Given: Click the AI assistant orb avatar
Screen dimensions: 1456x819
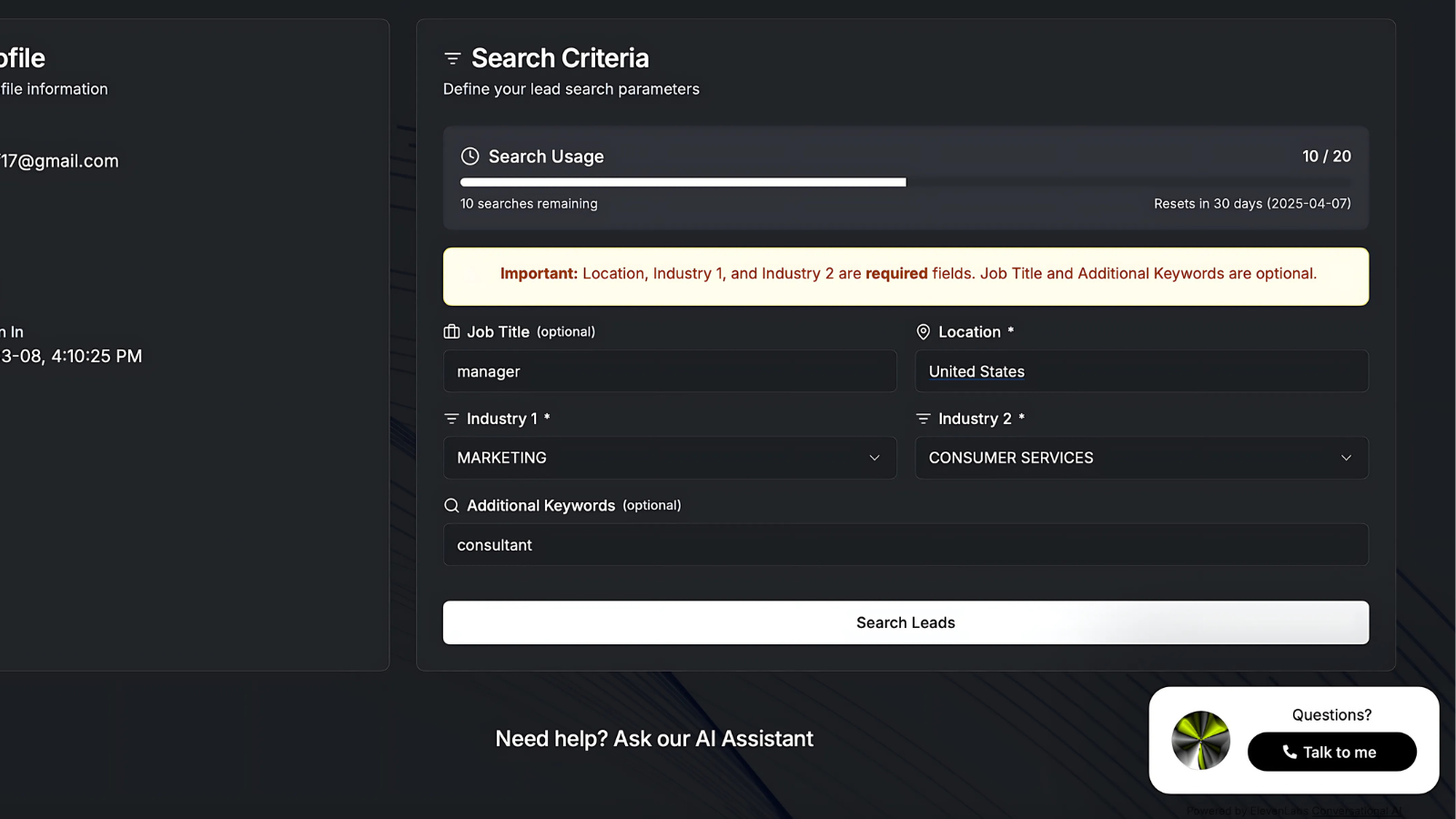Looking at the screenshot, I should [1201, 741].
